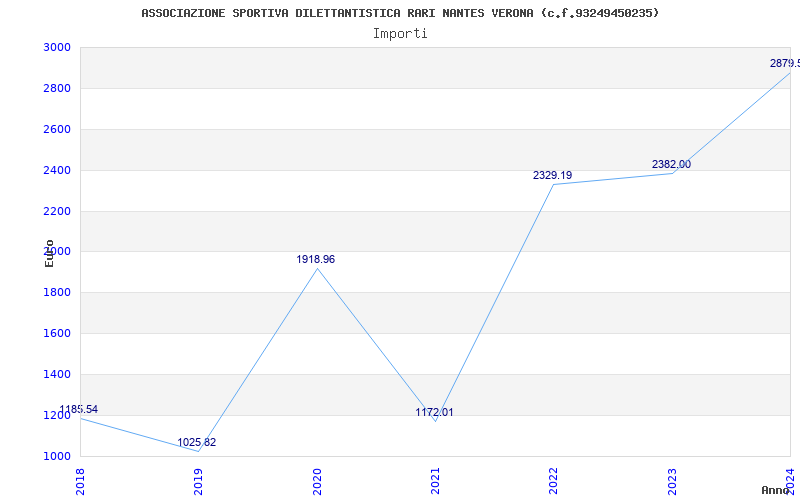Screen dimensions: 800x500
Task: Click the Anno x-axis title
Action: [x=776, y=490]
